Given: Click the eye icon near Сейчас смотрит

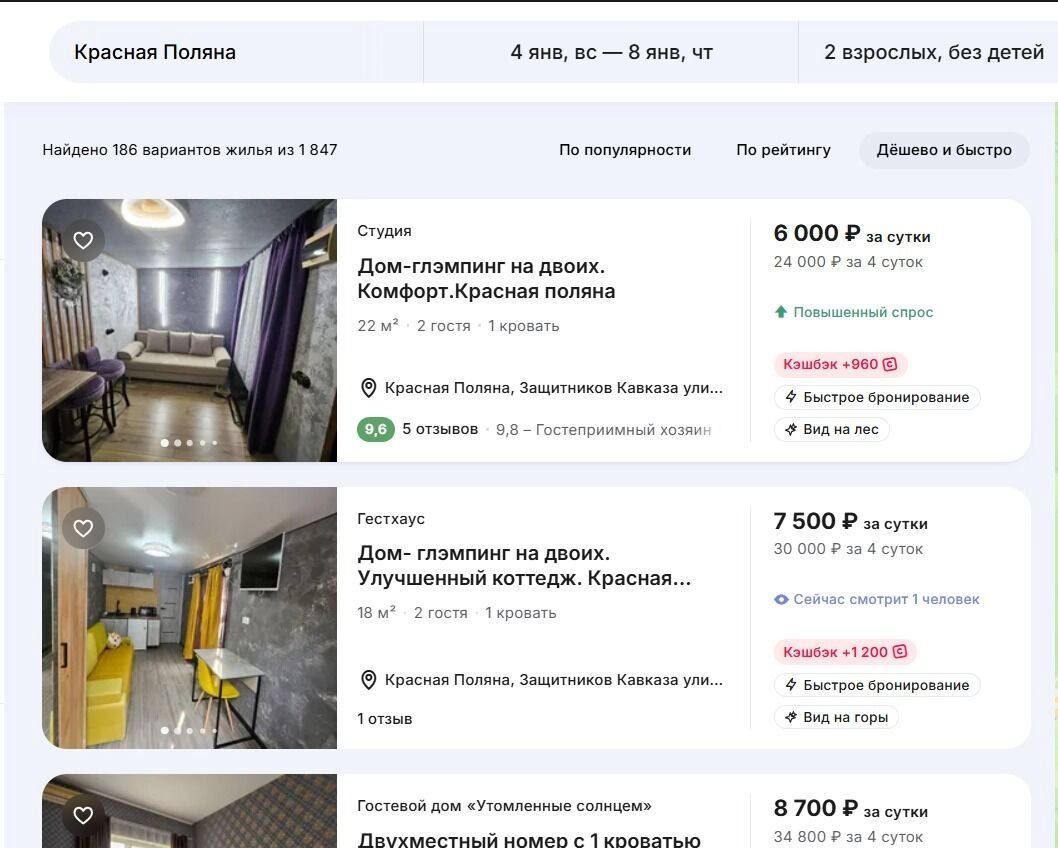Looking at the screenshot, I should [781, 600].
